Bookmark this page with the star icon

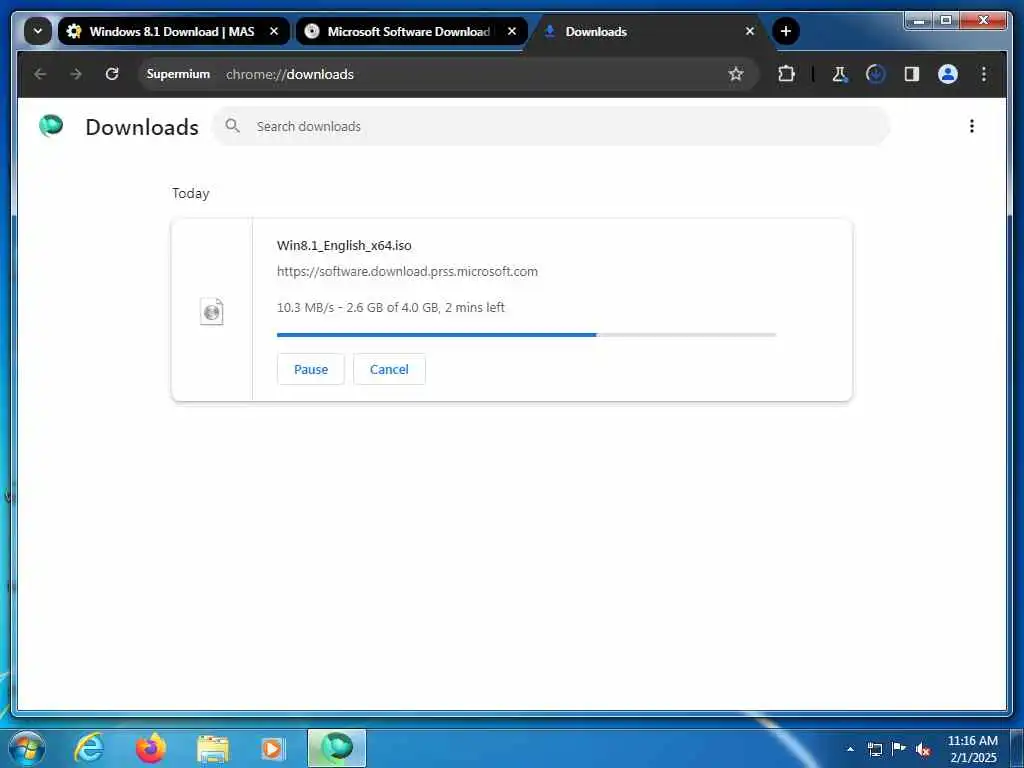pos(736,74)
